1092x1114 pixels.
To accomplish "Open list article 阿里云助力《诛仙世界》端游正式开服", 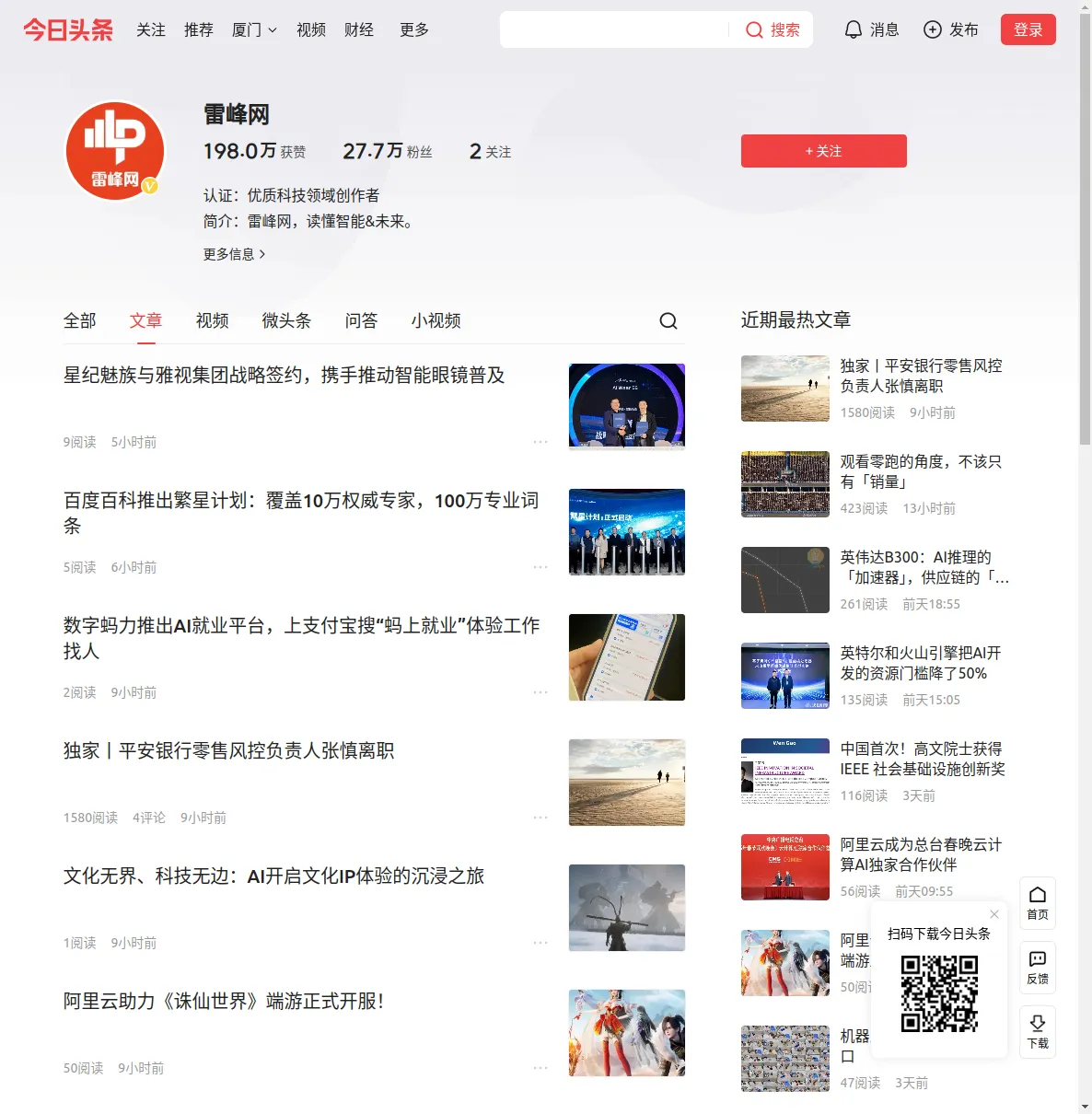I will [x=224, y=1002].
